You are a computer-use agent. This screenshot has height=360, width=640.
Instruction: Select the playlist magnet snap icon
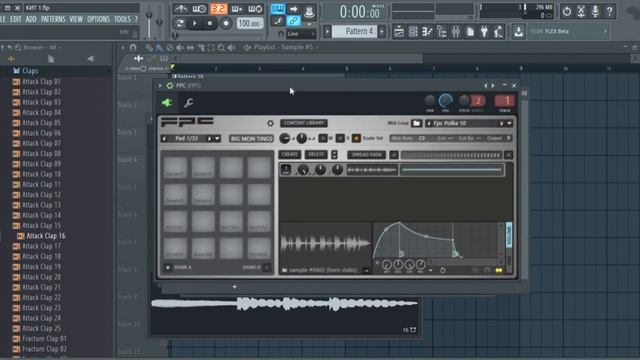coord(133,47)
